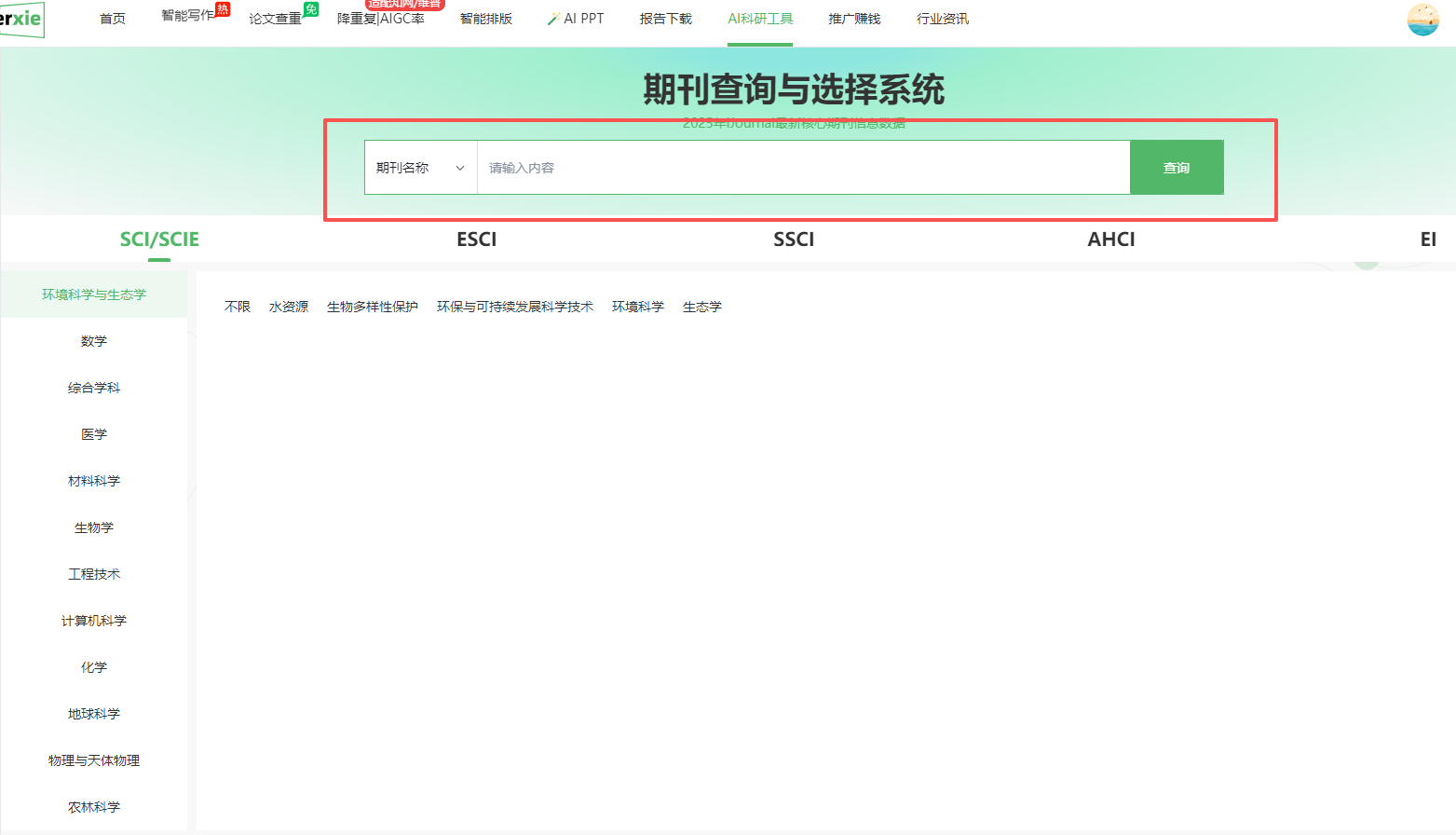1456x835 pixels.
Task: Select 医学 subject category
Action: (x=94, y=434)
